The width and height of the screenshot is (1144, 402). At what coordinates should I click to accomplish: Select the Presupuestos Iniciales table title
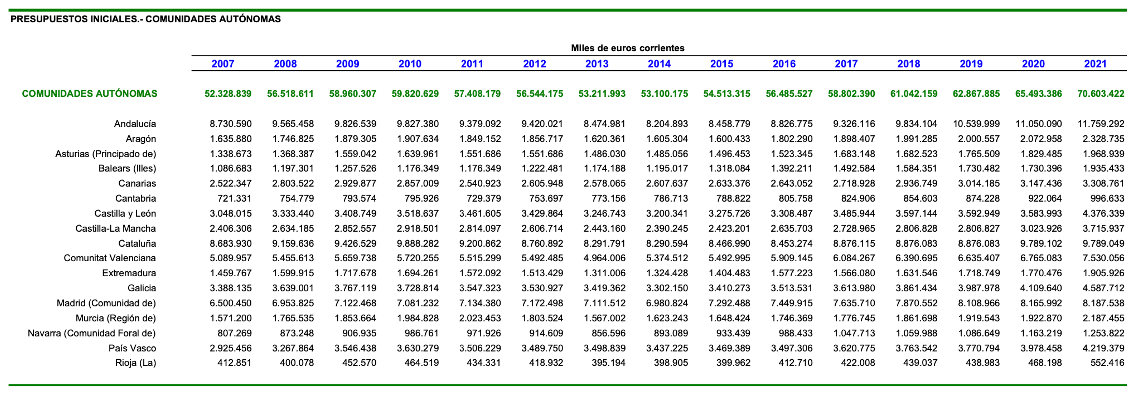[145, 19]
